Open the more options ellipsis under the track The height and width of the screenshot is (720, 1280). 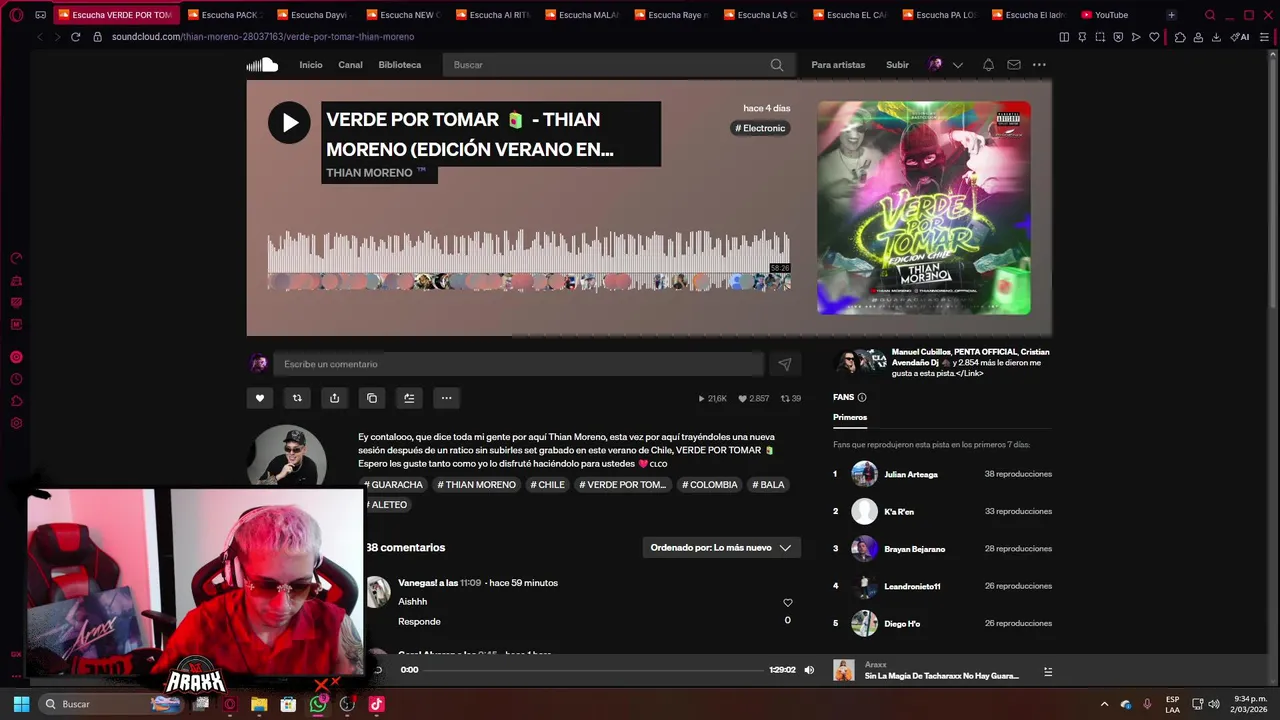click(x=447, y=398)
